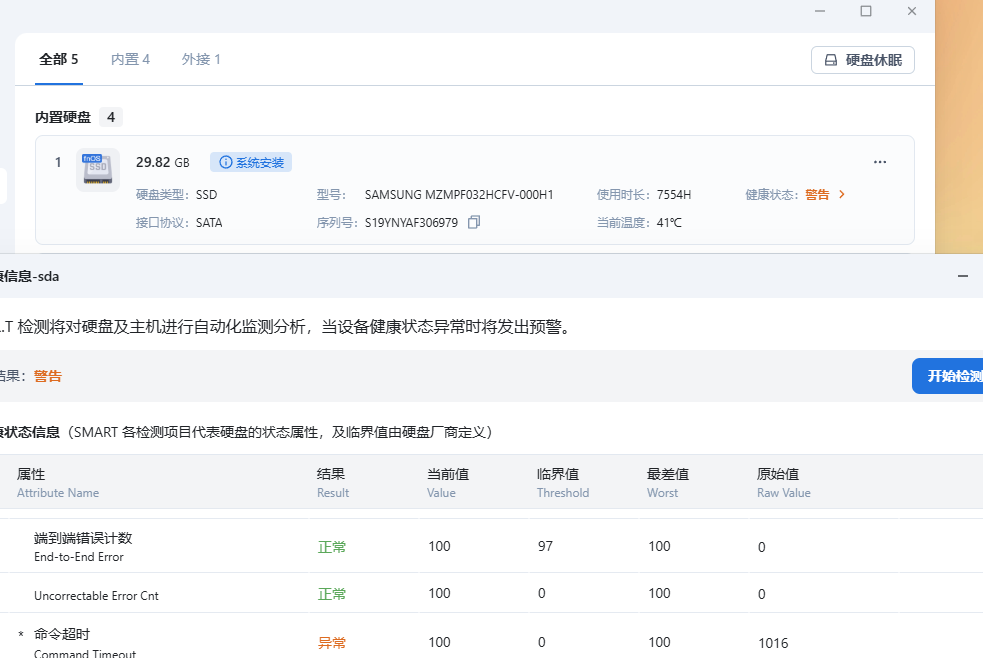The width and height of the screenshot is (983, 658).
Task: Close the window
Action: pyautogui.click(x=912, y=11)
